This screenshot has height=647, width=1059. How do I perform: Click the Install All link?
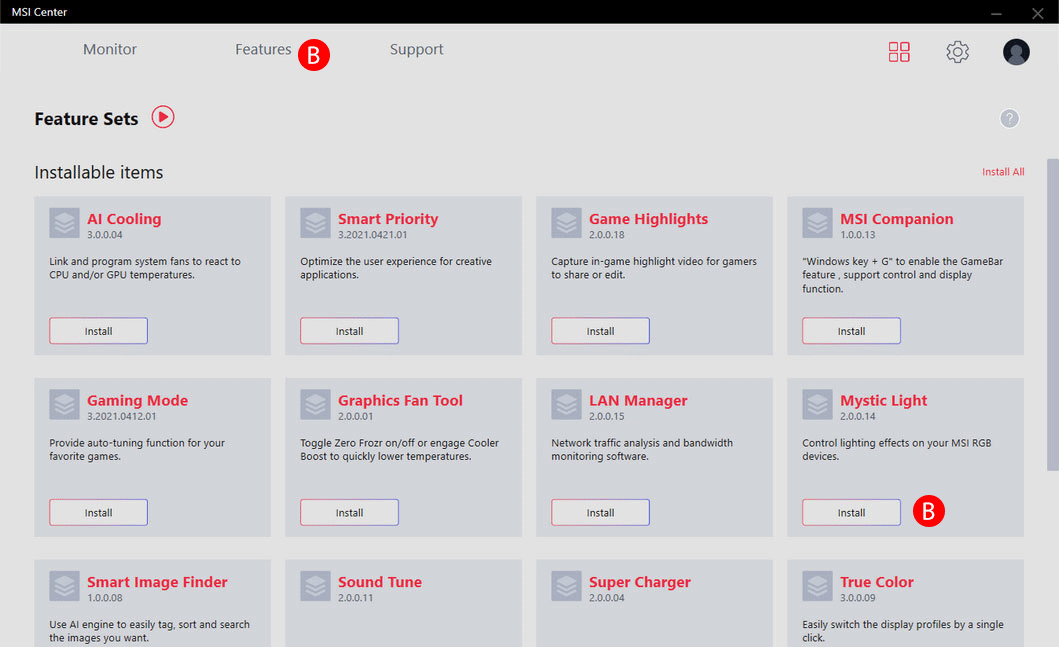(1003, 172)
